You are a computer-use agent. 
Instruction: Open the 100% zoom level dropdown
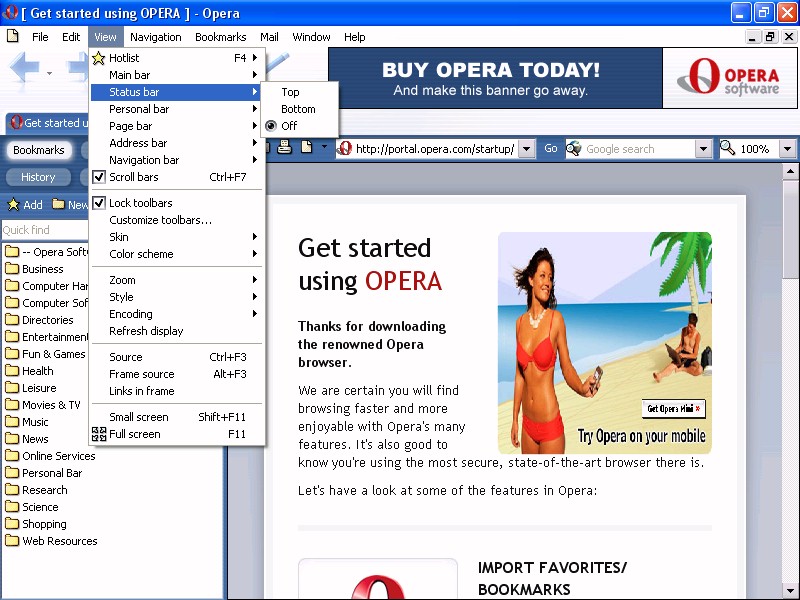click(787, 149)
